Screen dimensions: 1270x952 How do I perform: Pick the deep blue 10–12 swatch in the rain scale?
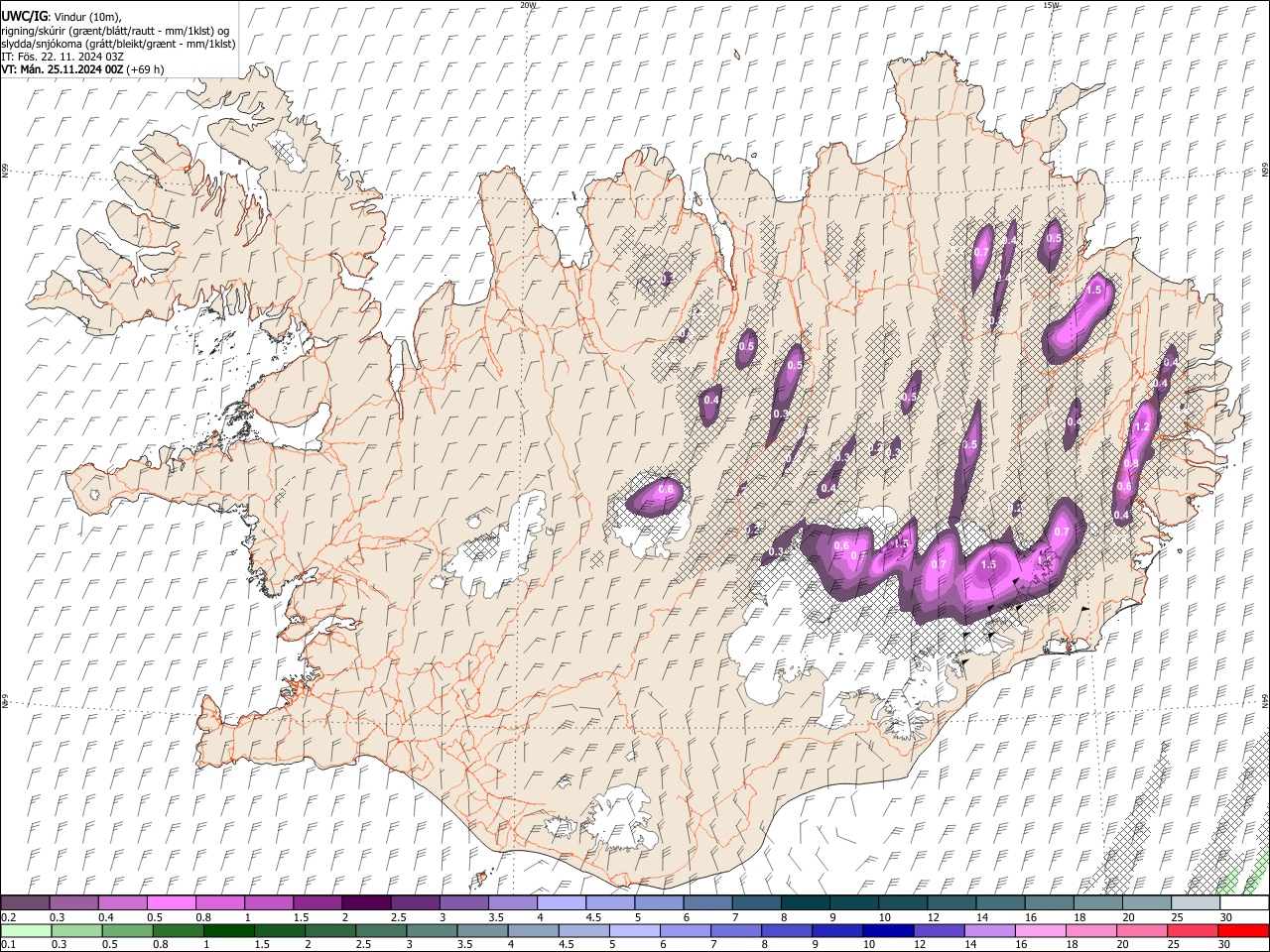click(888, 930)
